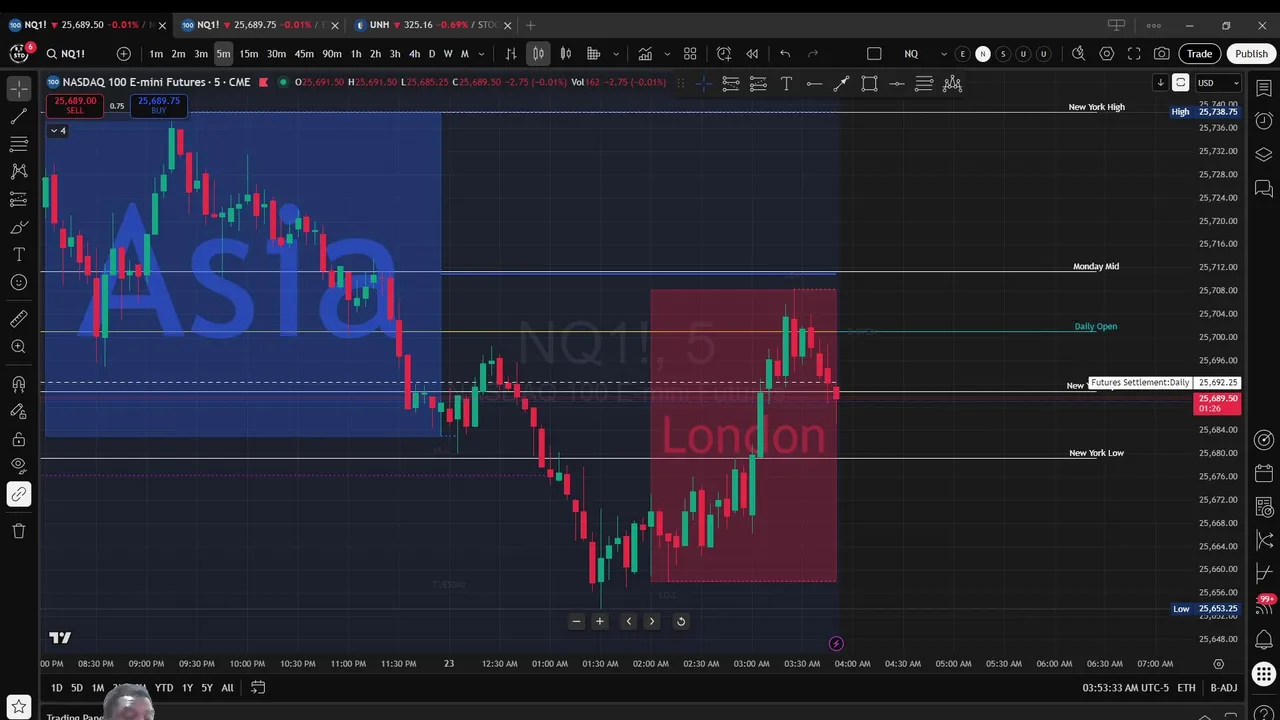Click the Publish button

point(1251,54)
